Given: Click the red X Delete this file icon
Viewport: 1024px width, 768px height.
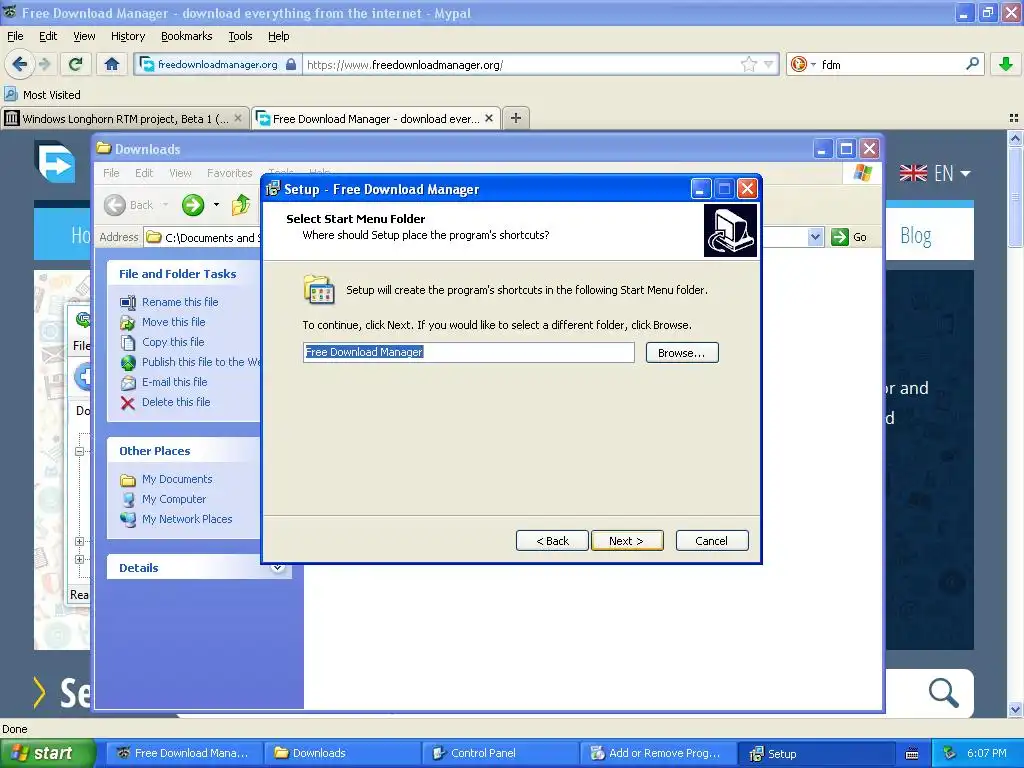Looking at the screenshot, I should 127,403.
